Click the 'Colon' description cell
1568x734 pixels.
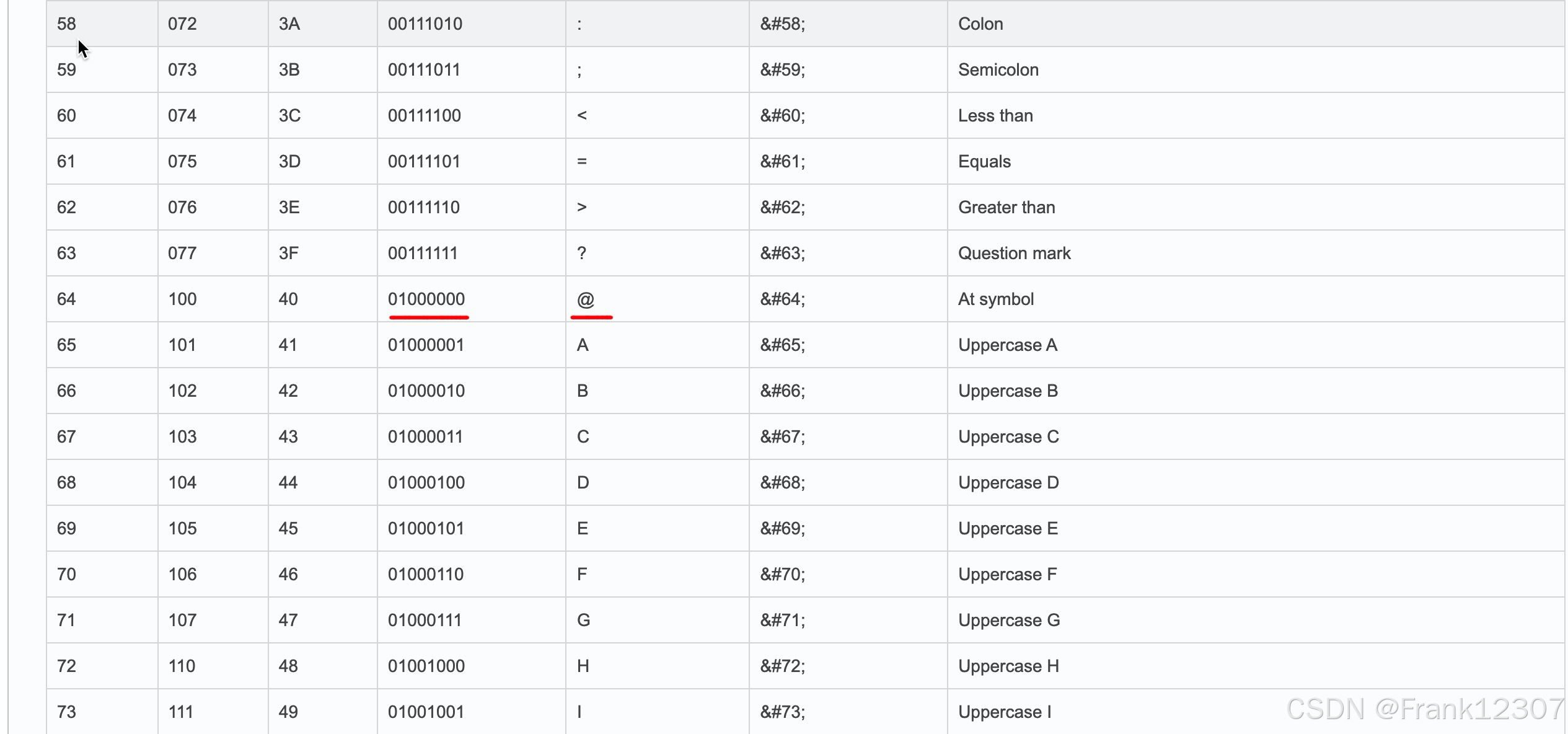point(1256,24)
